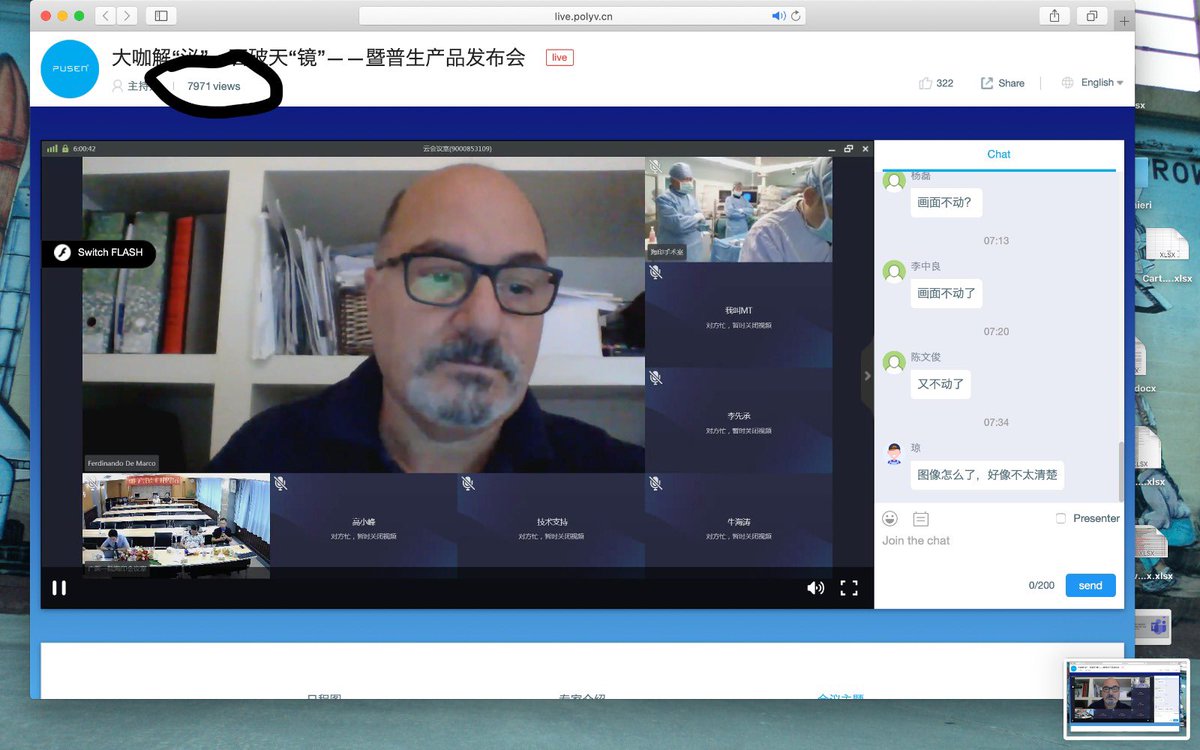Select the Chat tab
The width and height of the screenshot is (1200, 750).
coord(998,154)
